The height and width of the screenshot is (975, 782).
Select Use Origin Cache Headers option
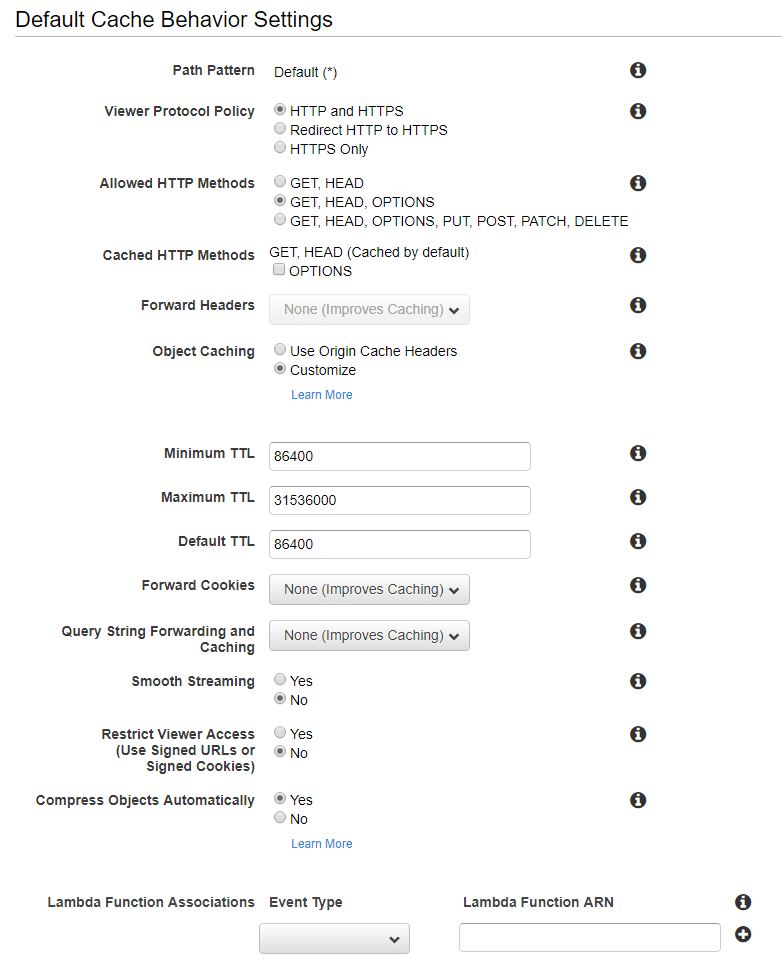tap(280, 350)
